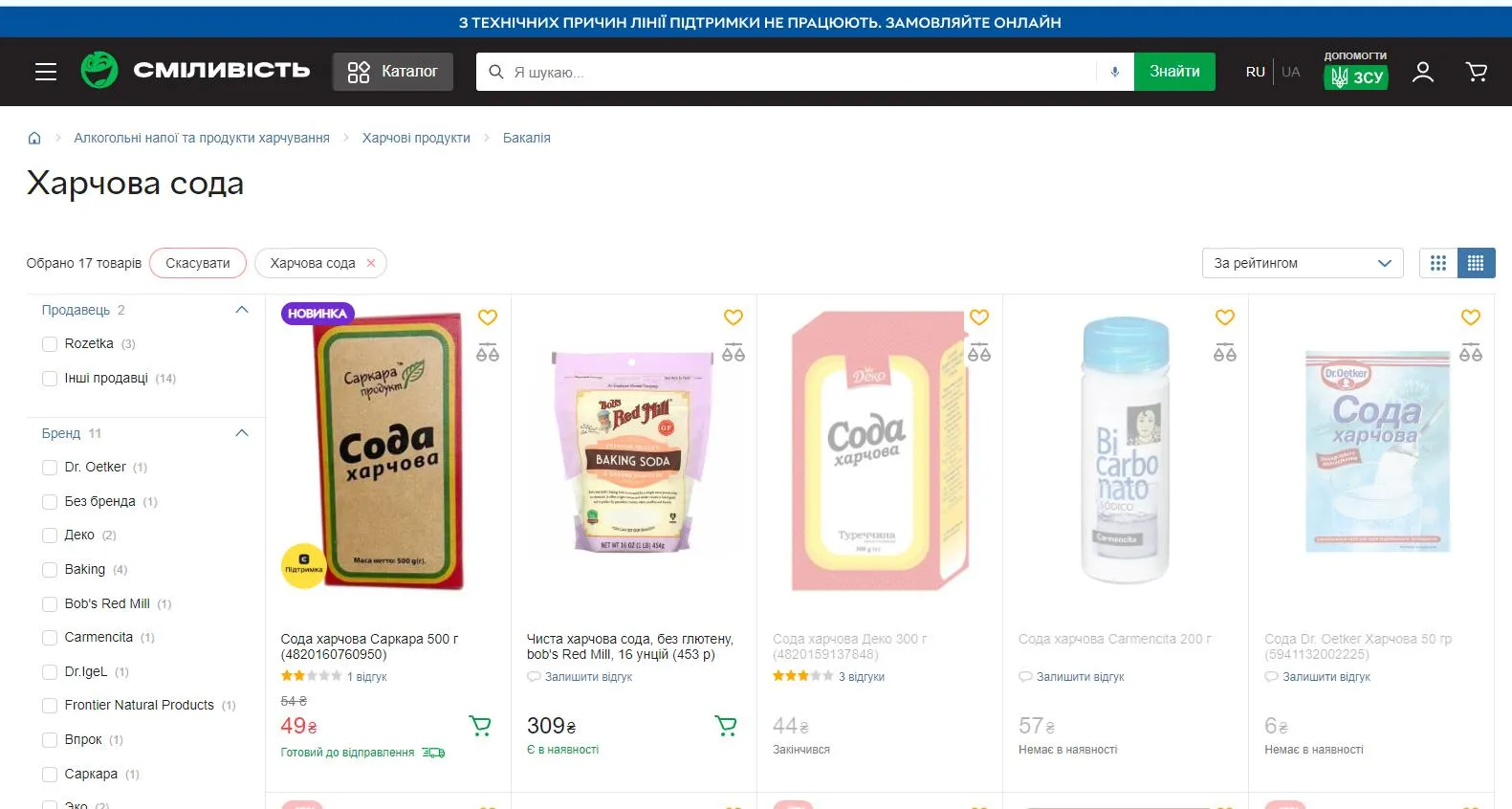Add Bob's Red Mill soda to cart
Screen dimensions: 1512x809
tap(726, 727)
